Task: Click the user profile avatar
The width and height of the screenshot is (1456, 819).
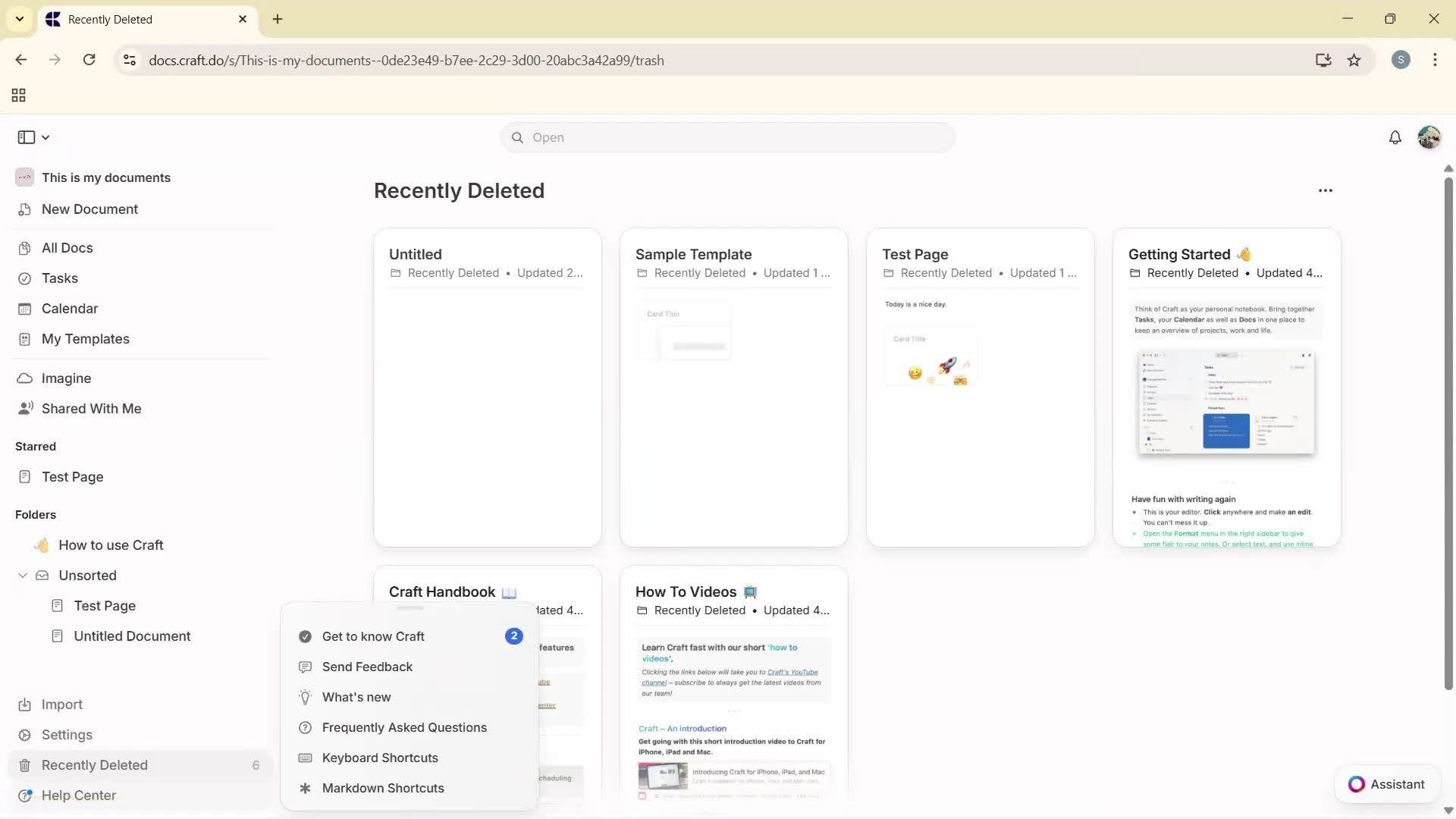Action: pos(1429,137)
